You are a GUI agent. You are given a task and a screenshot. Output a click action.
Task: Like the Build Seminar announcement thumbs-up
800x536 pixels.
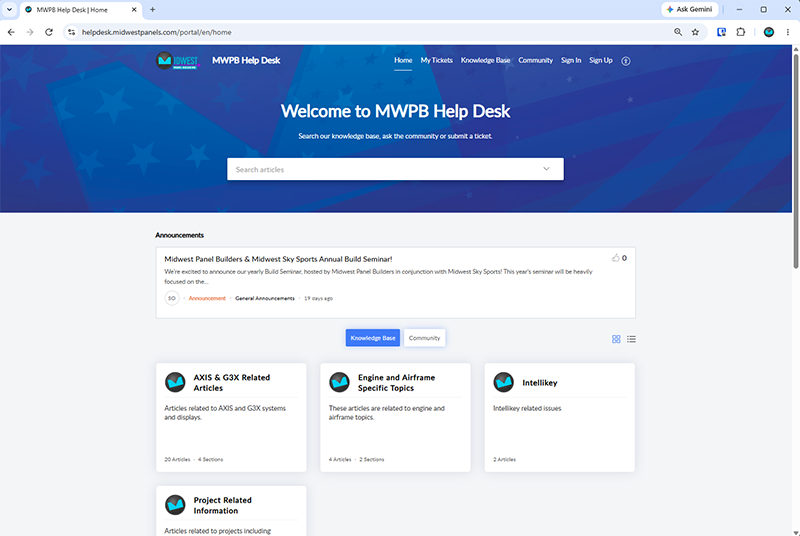point(615,258)
